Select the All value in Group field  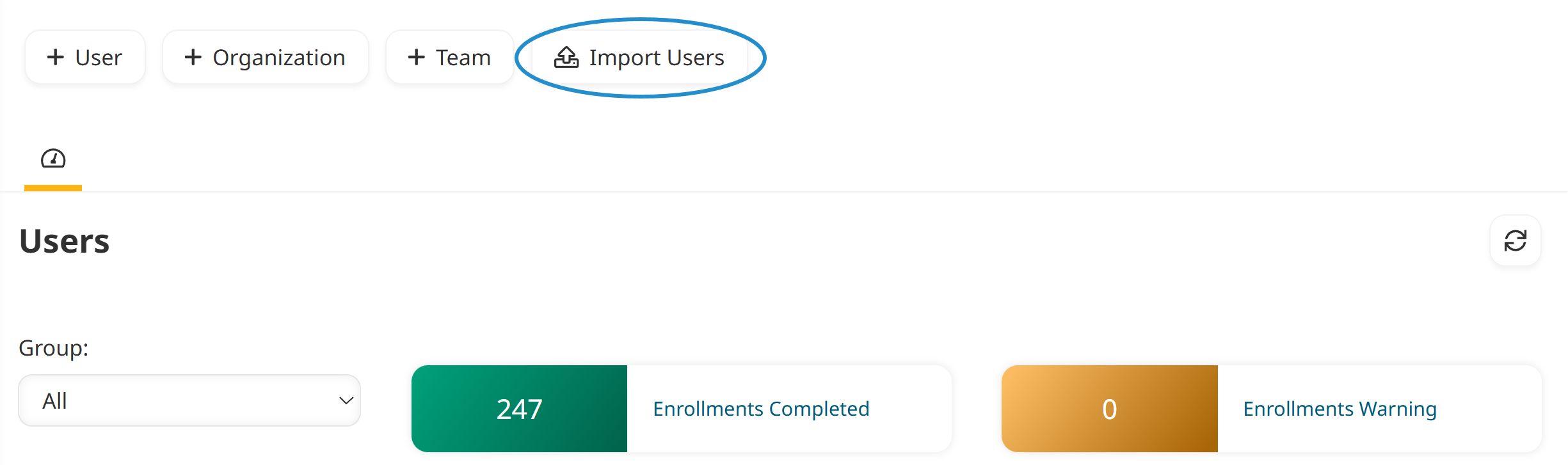pyautogui.click(x=54, y=401)
